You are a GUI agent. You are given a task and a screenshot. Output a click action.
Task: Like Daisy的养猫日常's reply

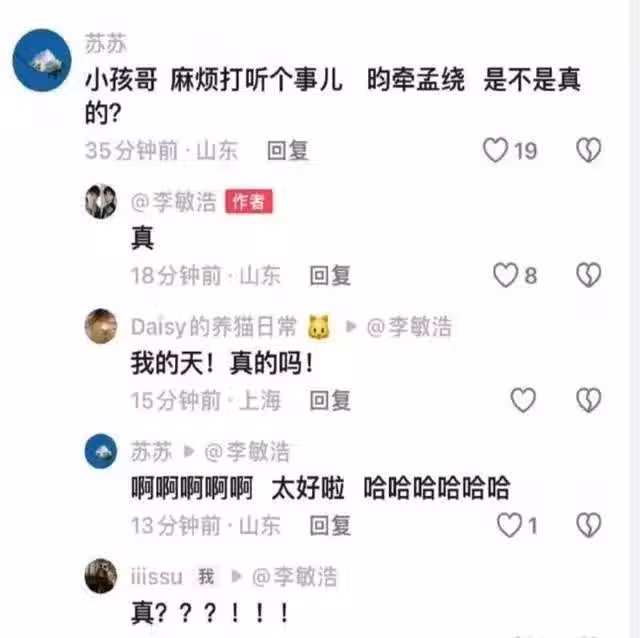pyautogui.click(x=523, y=400)
